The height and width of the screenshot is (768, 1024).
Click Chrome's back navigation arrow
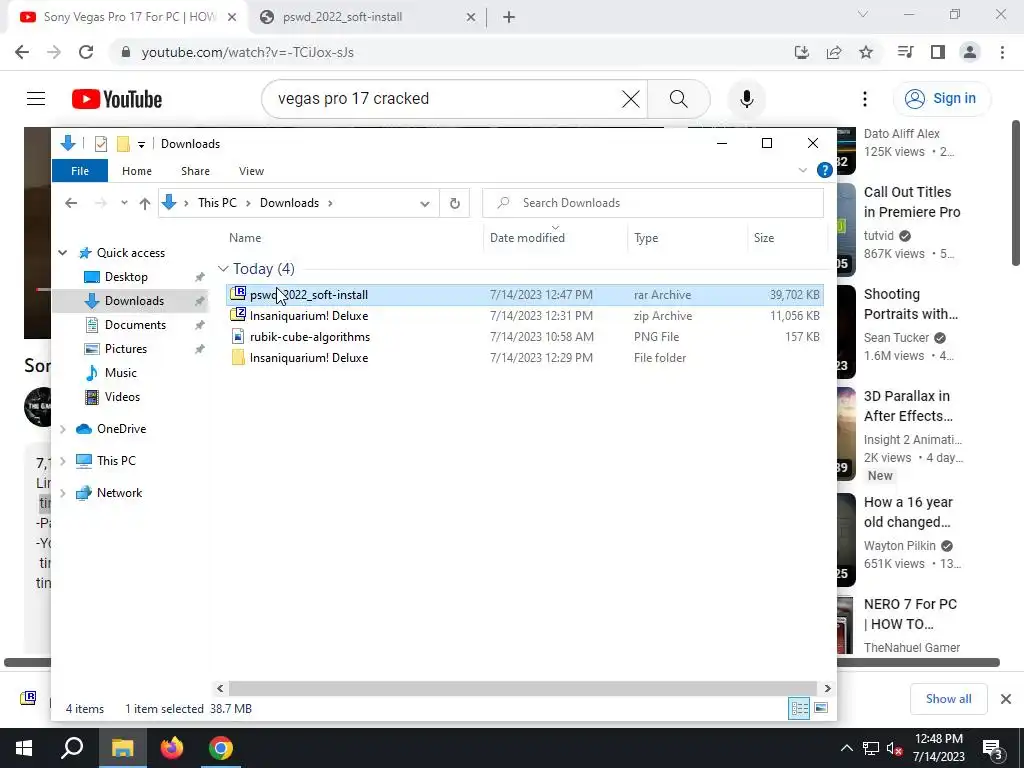(22, 52)
